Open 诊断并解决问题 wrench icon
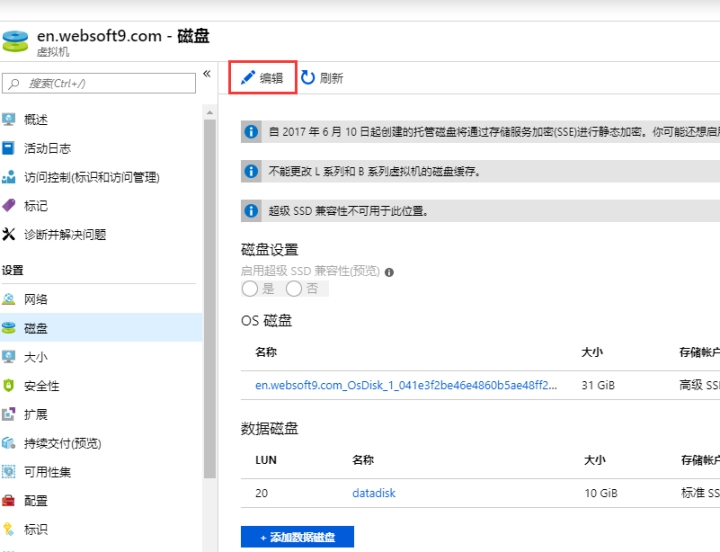This screenshot has height=552, width=720. 9,235
